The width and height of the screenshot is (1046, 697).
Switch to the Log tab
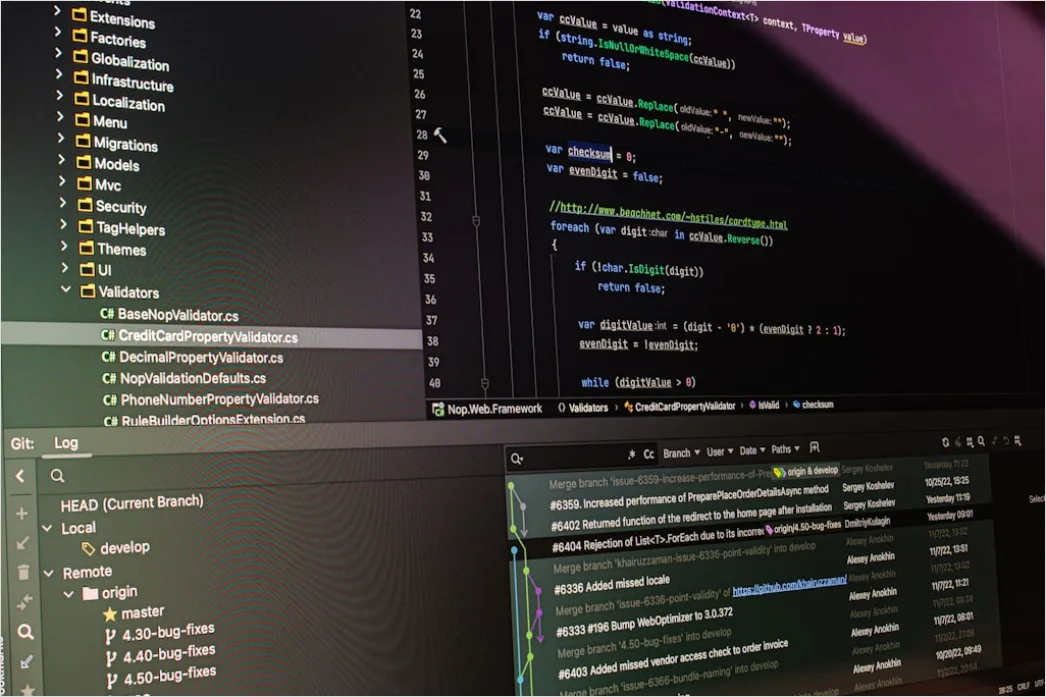point(66,443)
